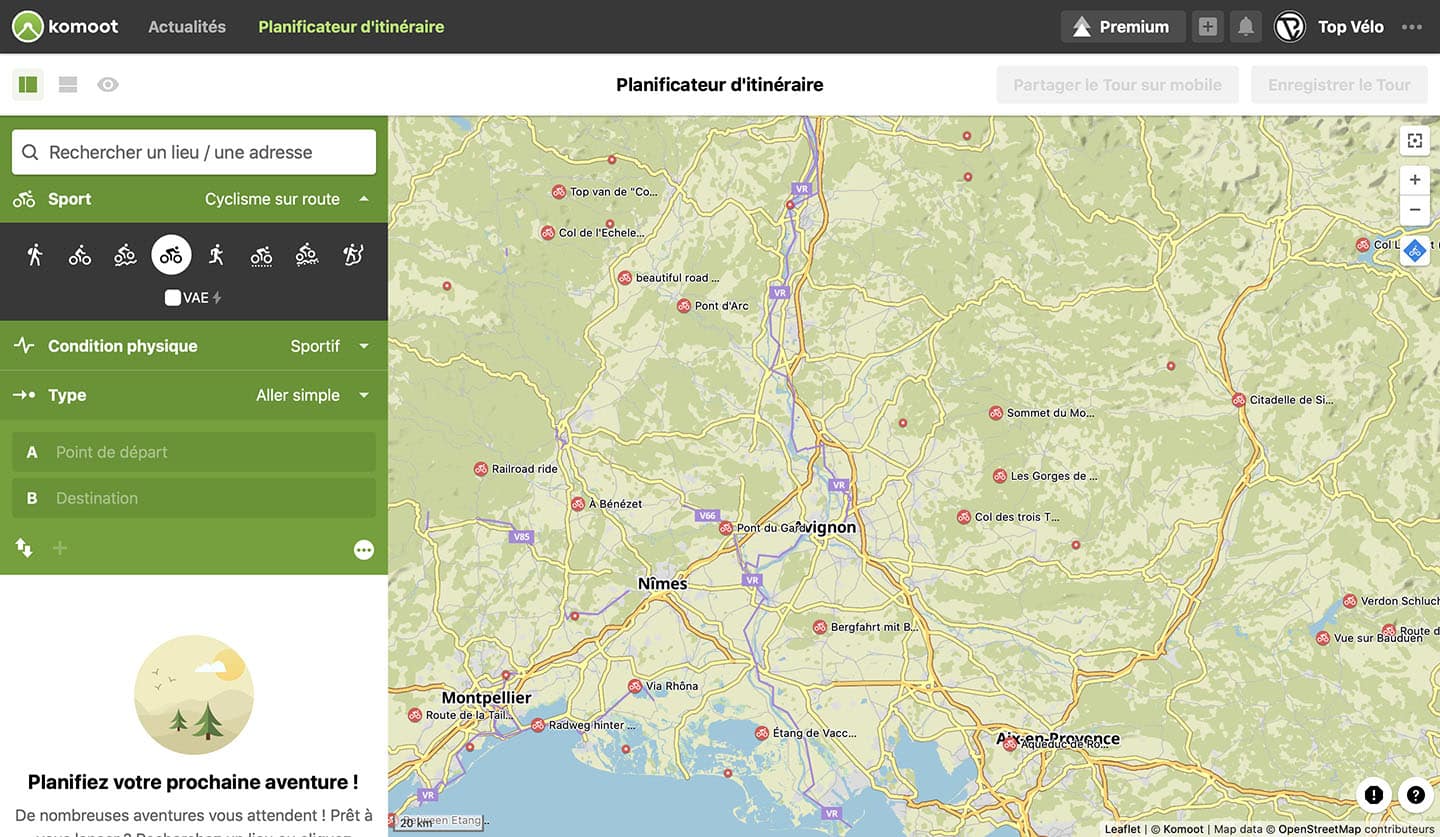Image resolution: width=1440 pixels, height=837 pixels.
Task: Open the map layers diamond button
Action: pyautogui.click(x=1415, y=251)
